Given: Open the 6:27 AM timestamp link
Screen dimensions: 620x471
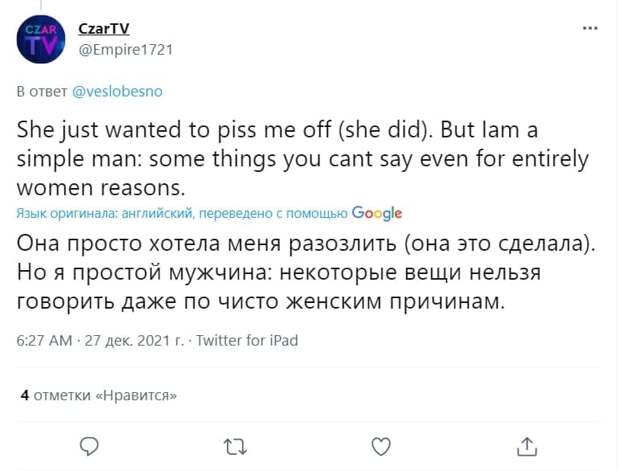Looking at the screenshot, I should click(44, 340).
